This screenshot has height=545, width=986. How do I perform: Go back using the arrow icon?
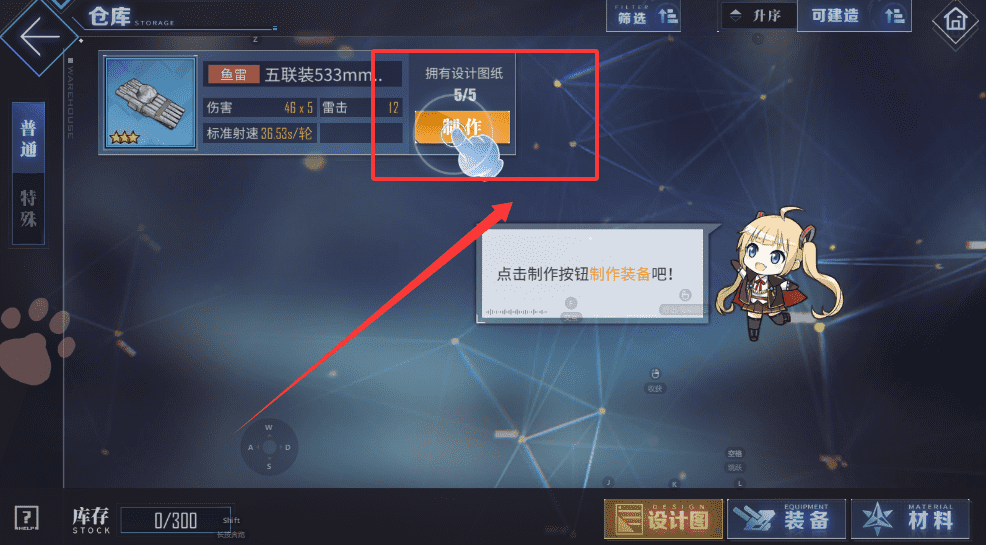(x=39, y=36)
